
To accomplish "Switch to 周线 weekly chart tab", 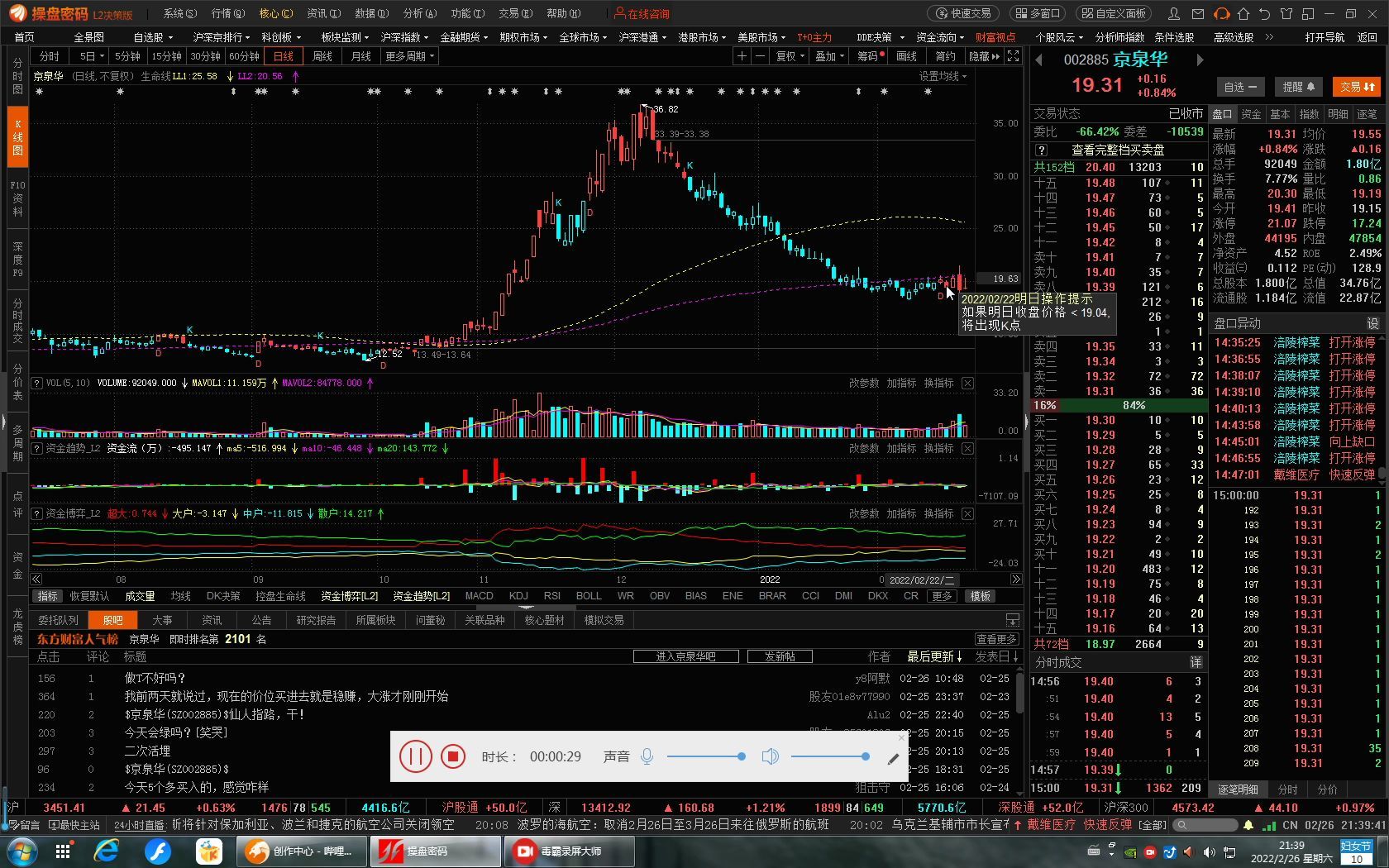I will 322,56.
